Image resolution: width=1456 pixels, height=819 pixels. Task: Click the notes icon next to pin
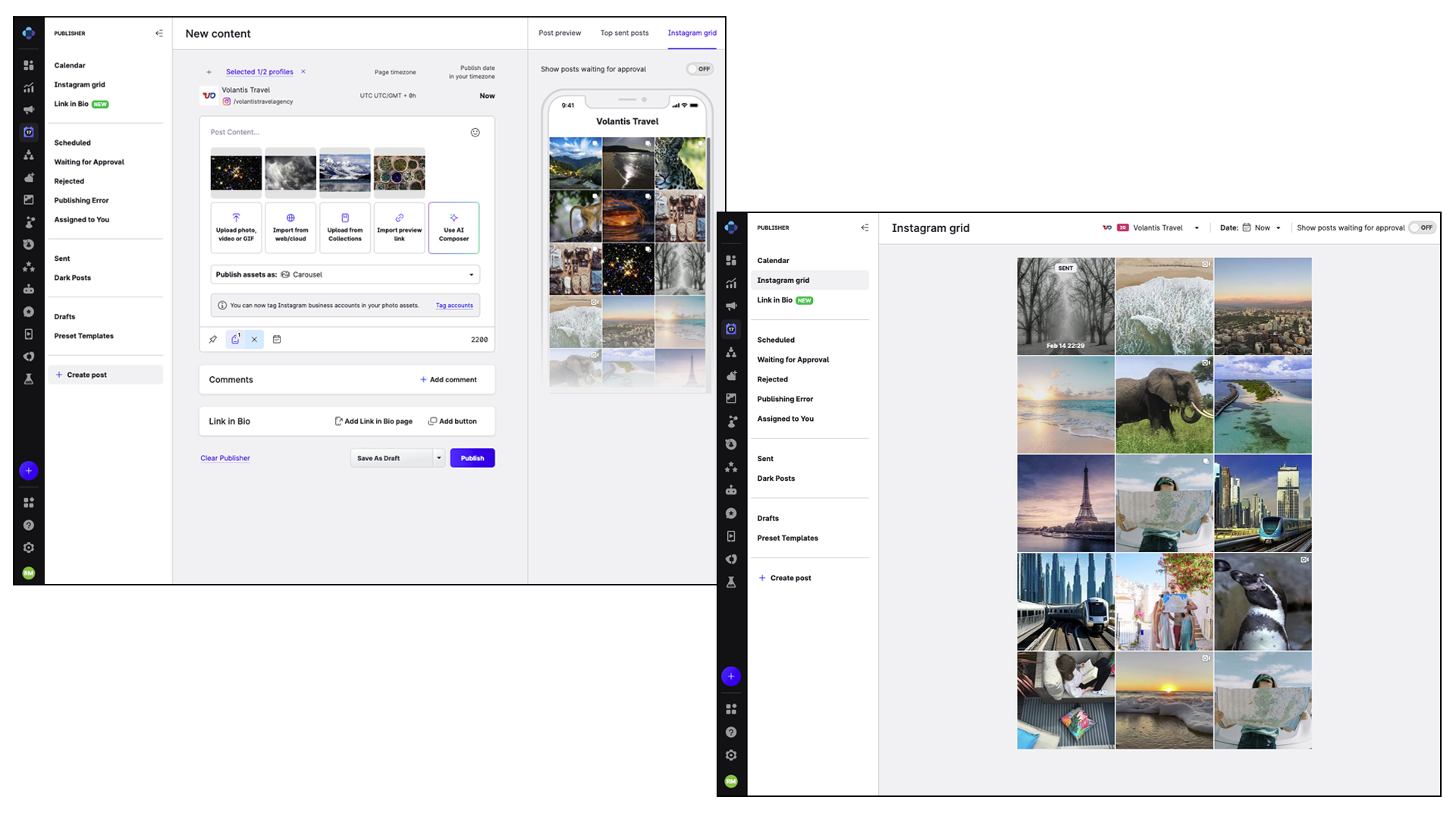(x=235, y=339)
